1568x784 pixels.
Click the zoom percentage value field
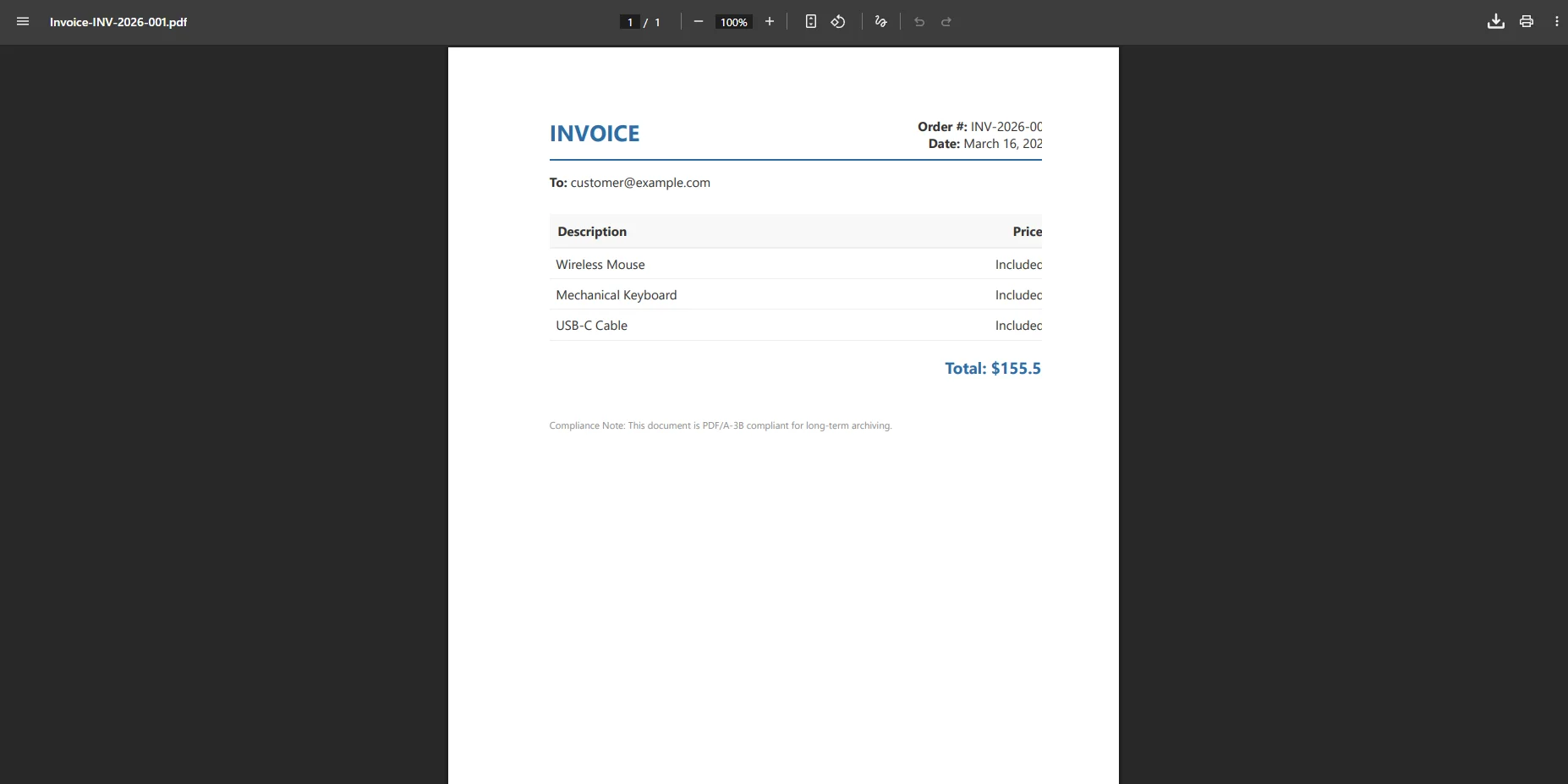(732, 22)
